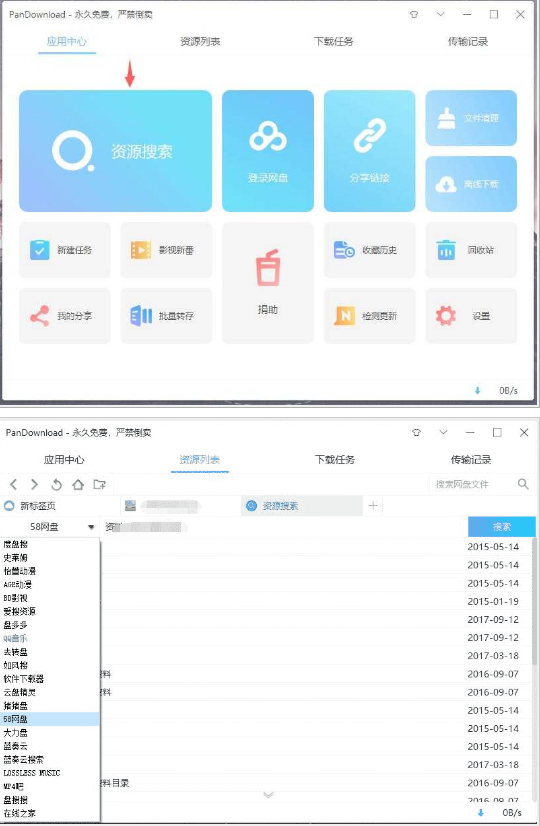The image size is (540, 826).
Task: Click magnifier icon beside 搜索网盘文件
Action: 523,484
